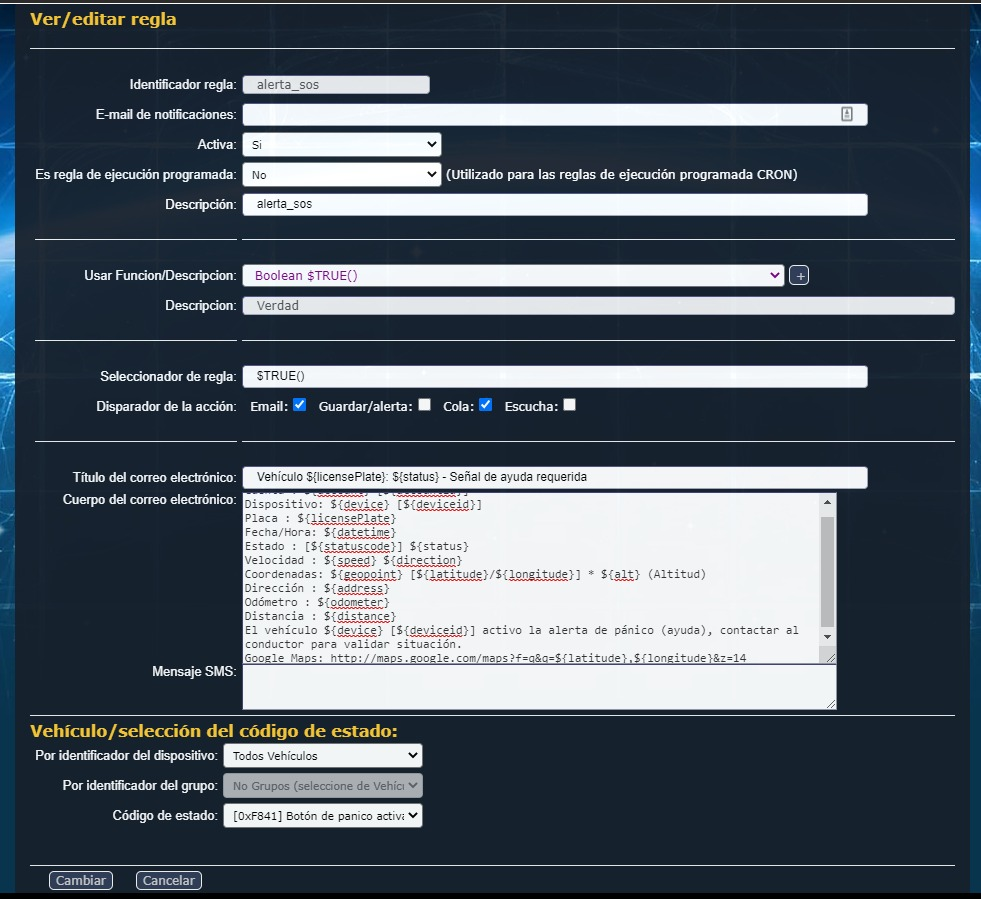
Task: Open the Código de estado dropdown
Action: [322, 816]
